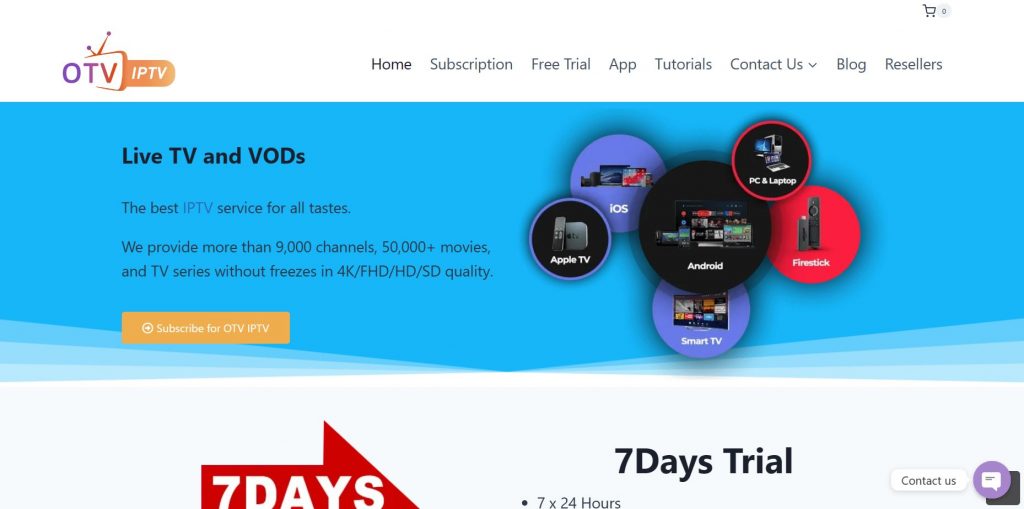Pick the PC & Laptop circle

coord(771,160)
